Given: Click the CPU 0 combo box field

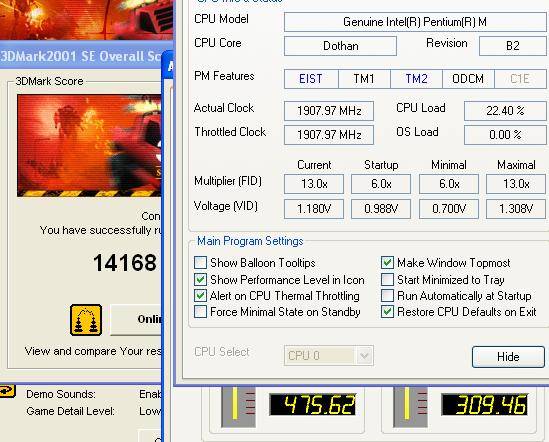Looking at the screenshot, I should point(329,356).
